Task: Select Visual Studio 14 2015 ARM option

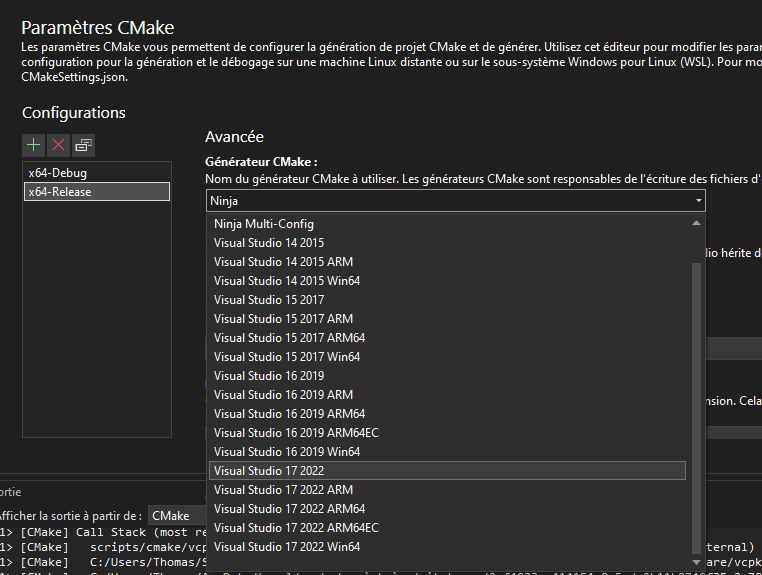Action: (283, 262)
